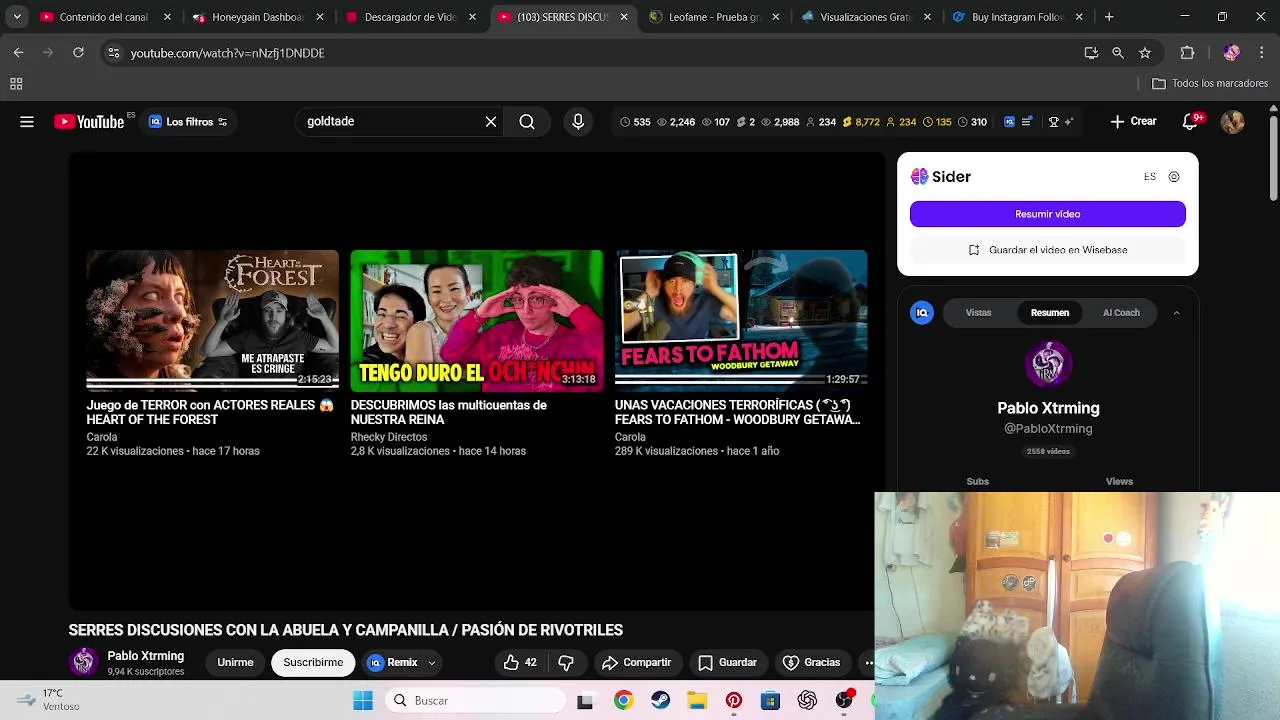Go back in browser history

[x=18, y=53]
